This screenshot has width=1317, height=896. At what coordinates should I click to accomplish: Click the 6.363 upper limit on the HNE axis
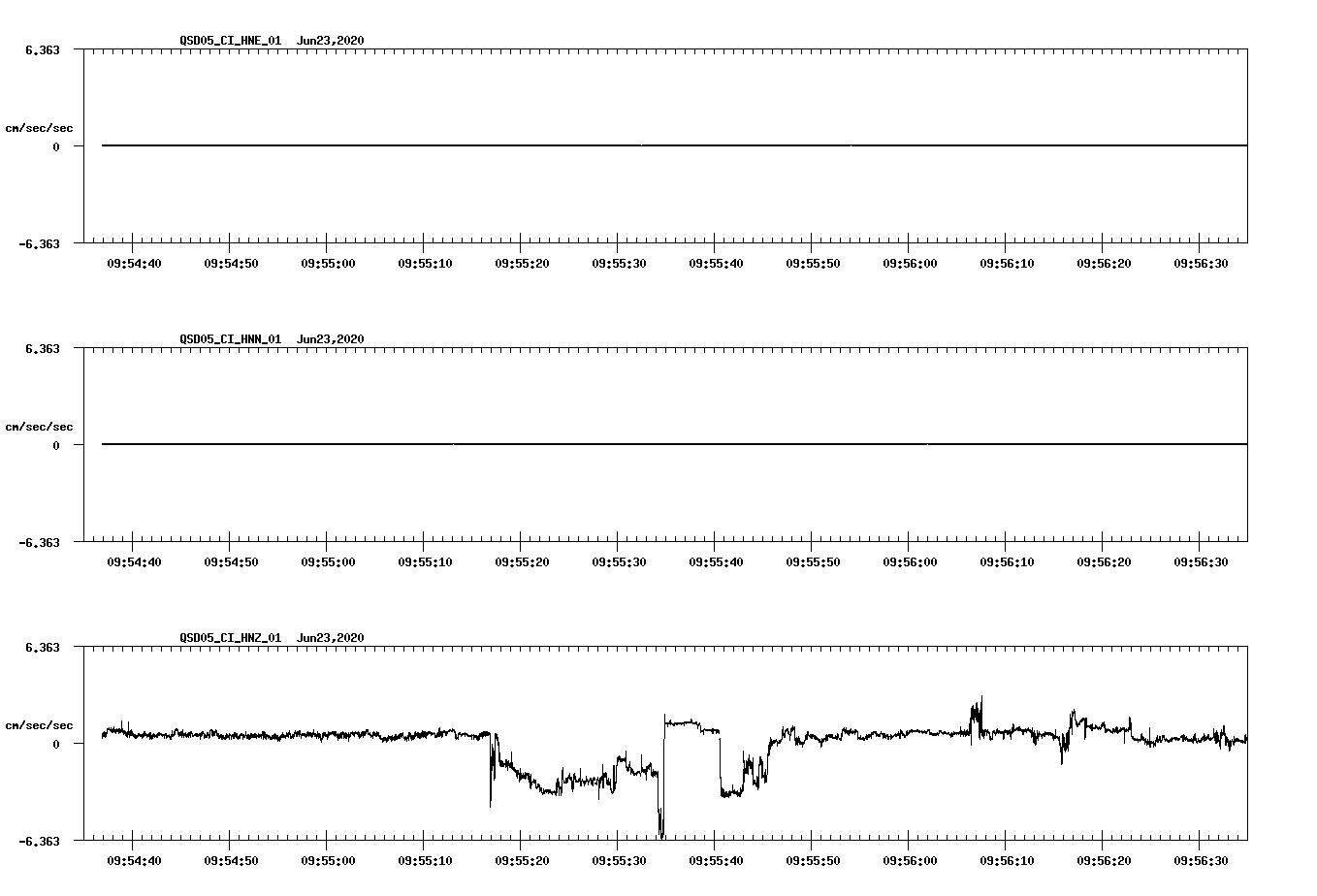43,49
